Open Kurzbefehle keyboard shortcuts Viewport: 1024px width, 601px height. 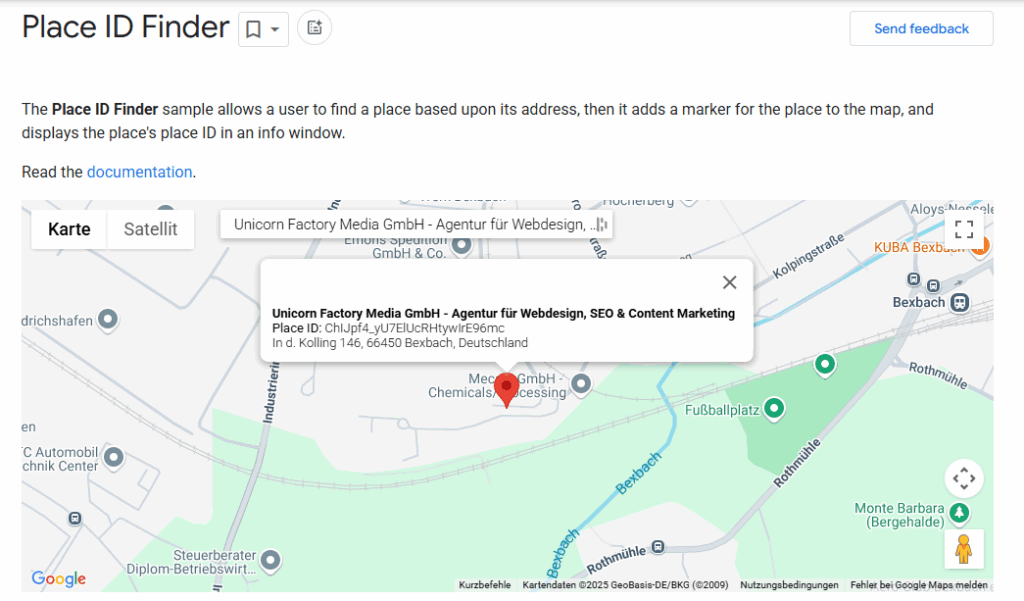pos(485,585)
